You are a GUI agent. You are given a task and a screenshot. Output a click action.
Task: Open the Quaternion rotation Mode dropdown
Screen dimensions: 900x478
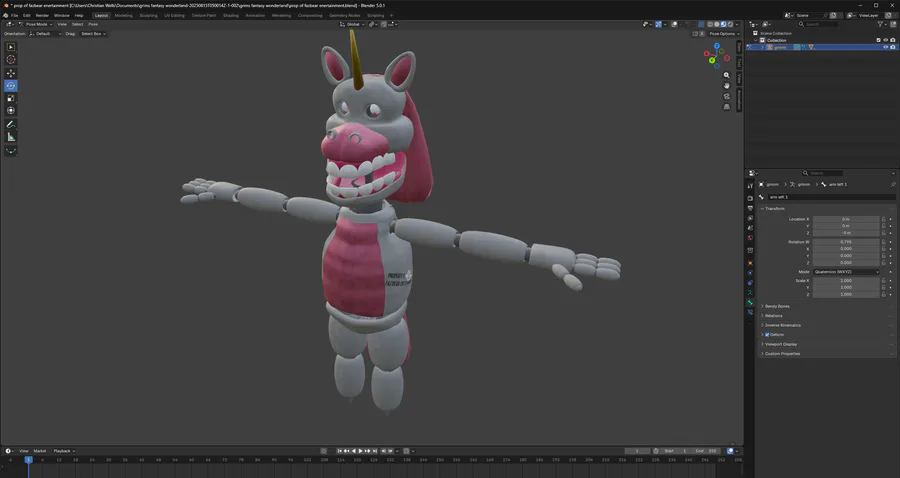pyautogui.click(x=846, y=272)
